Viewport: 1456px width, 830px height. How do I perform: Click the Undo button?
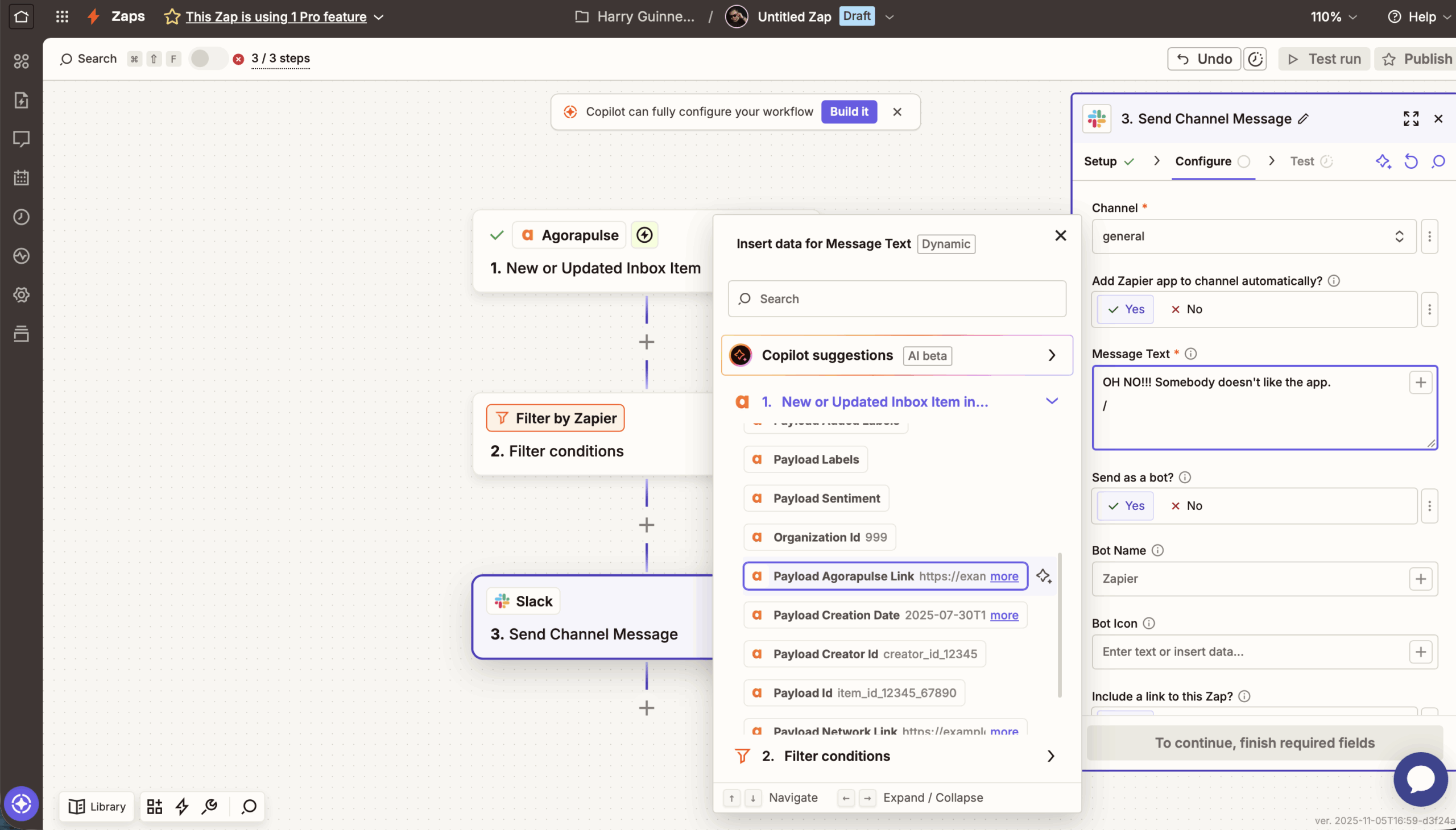[1204, 59]
